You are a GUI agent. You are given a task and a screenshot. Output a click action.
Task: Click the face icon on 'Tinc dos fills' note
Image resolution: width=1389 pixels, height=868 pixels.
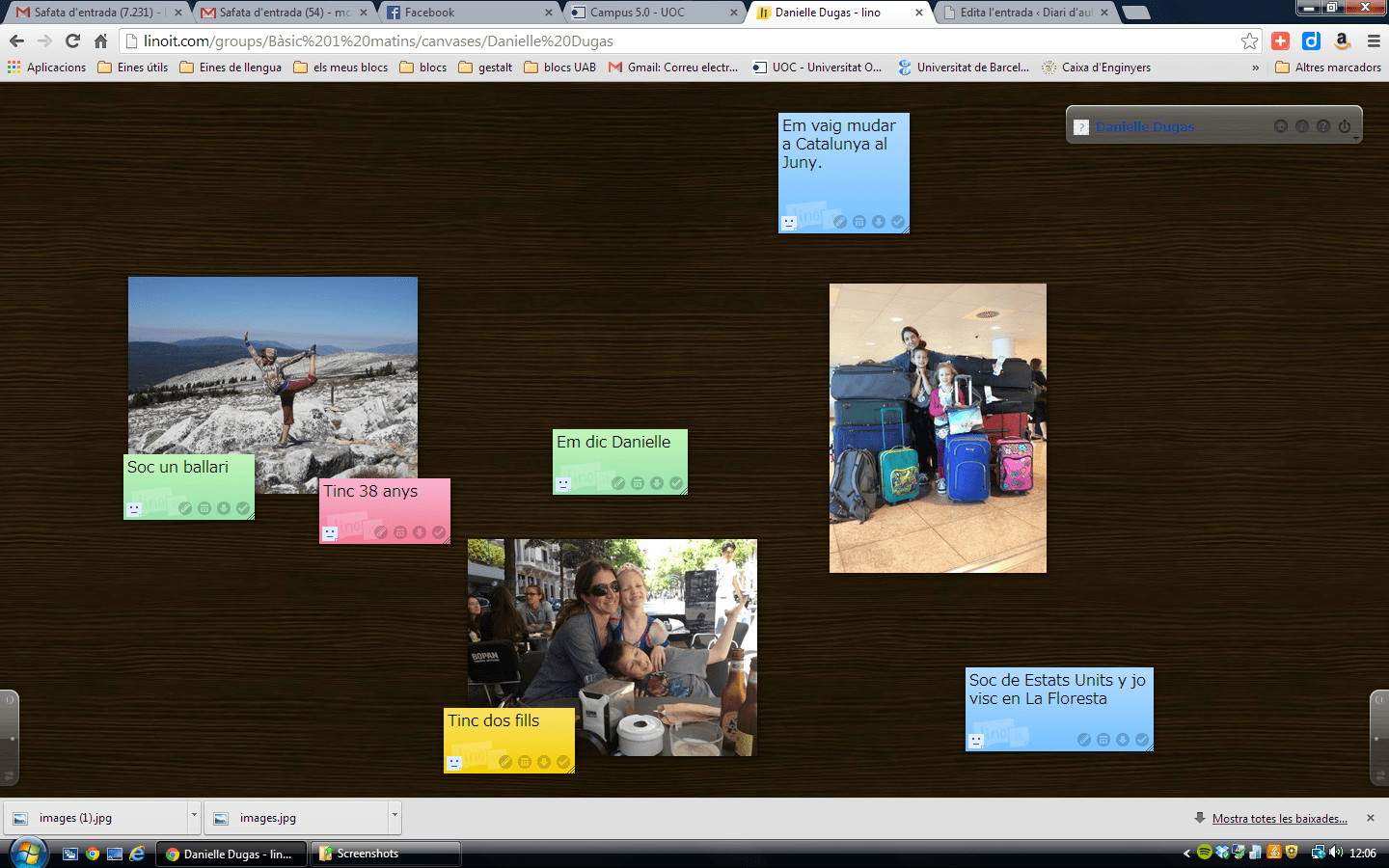coord(454,763)
